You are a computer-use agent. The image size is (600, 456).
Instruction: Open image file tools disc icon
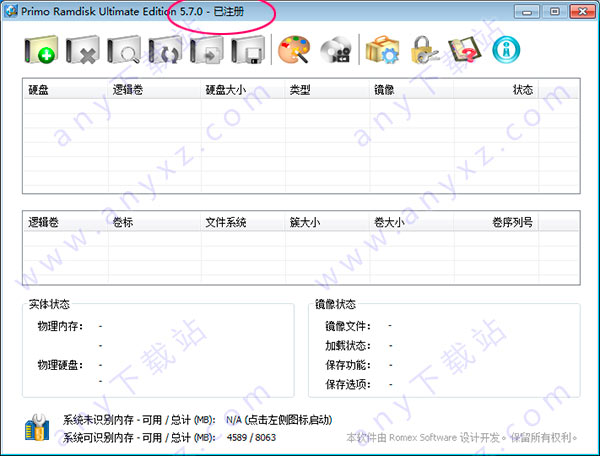[x=336, y=50]
